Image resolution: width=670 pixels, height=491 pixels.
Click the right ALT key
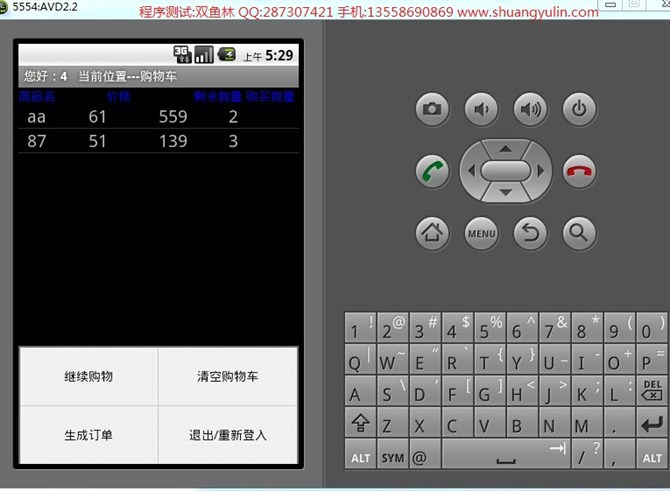coord(652,454)
